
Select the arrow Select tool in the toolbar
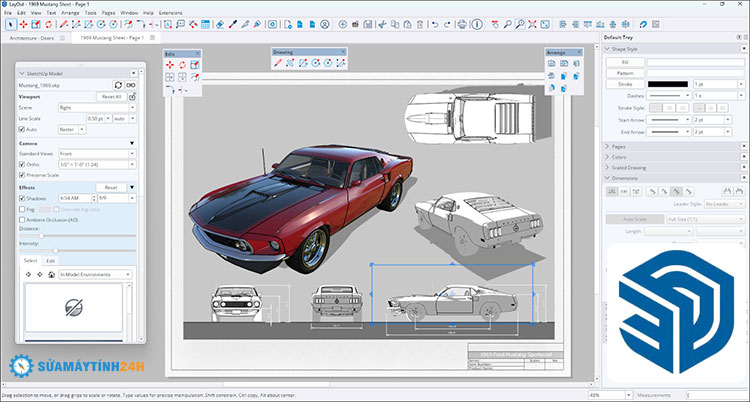pos(11,24)
